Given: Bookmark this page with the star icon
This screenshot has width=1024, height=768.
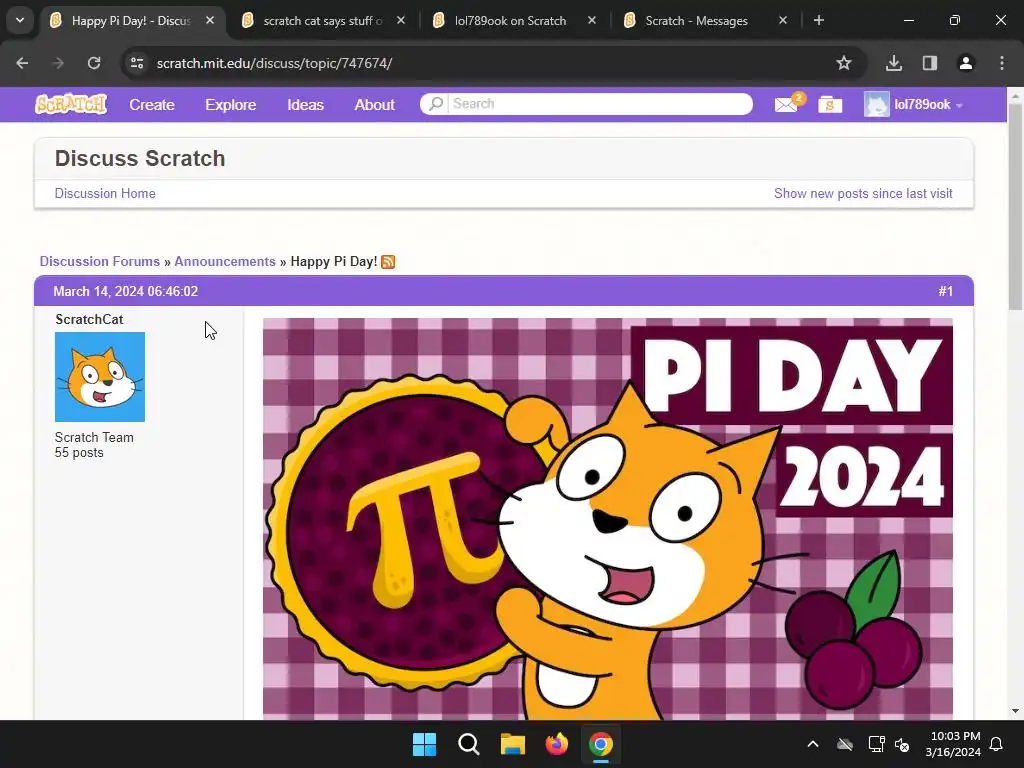Looking at the screenshot, I should click(x=844, y=63).
